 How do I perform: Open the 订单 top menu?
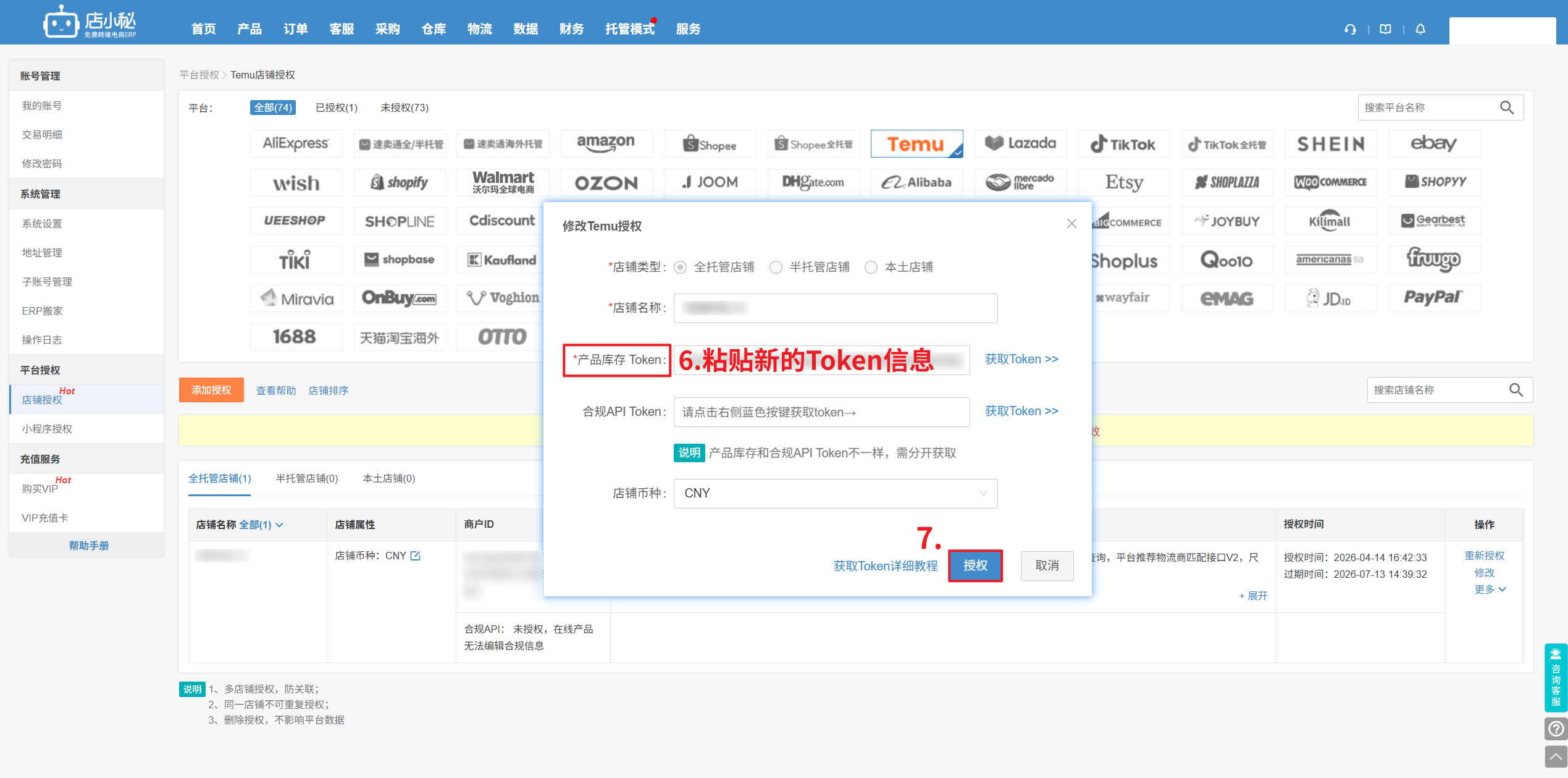pyautogui.click(x=295, y=29)
